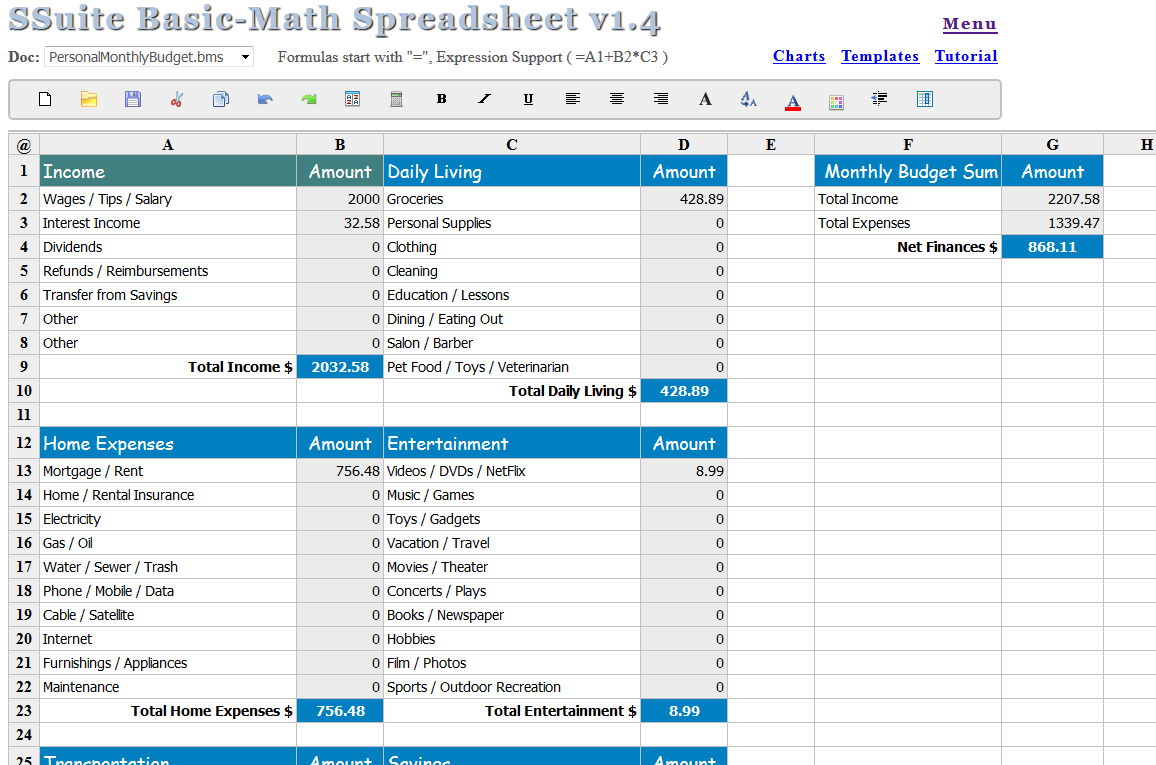The width and height of the screenshot is (1156, 765).
Task: Center align the cell text
Action: coord(617,99)
